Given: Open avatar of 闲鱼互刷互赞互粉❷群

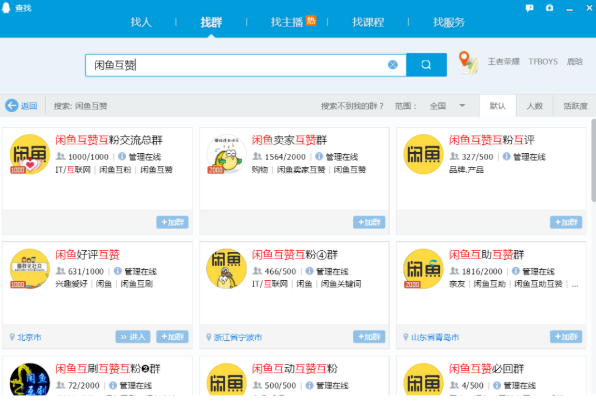Looking at the screenshot, I should [30, 379].
